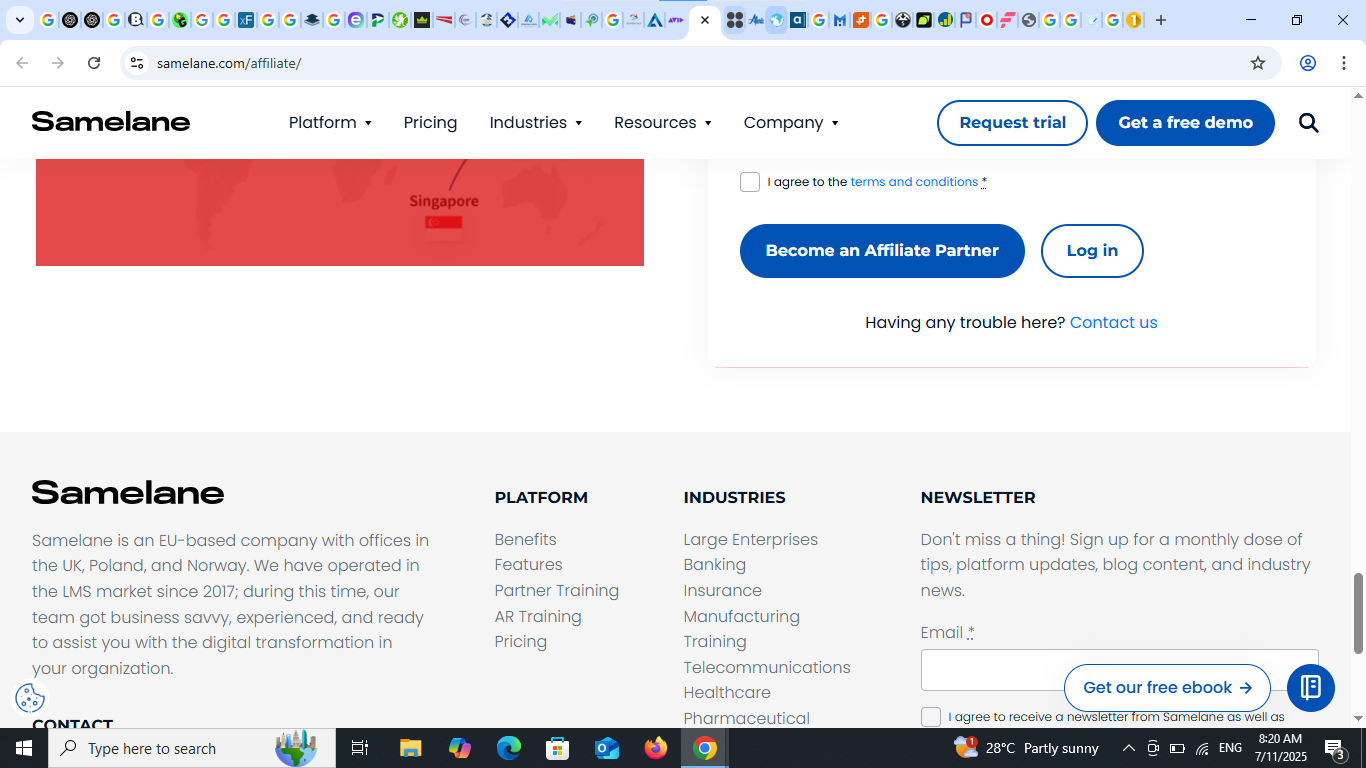Click the taskbar clock and date
The height and width of the screenshot is (768, 1366).
(1280, 748)
